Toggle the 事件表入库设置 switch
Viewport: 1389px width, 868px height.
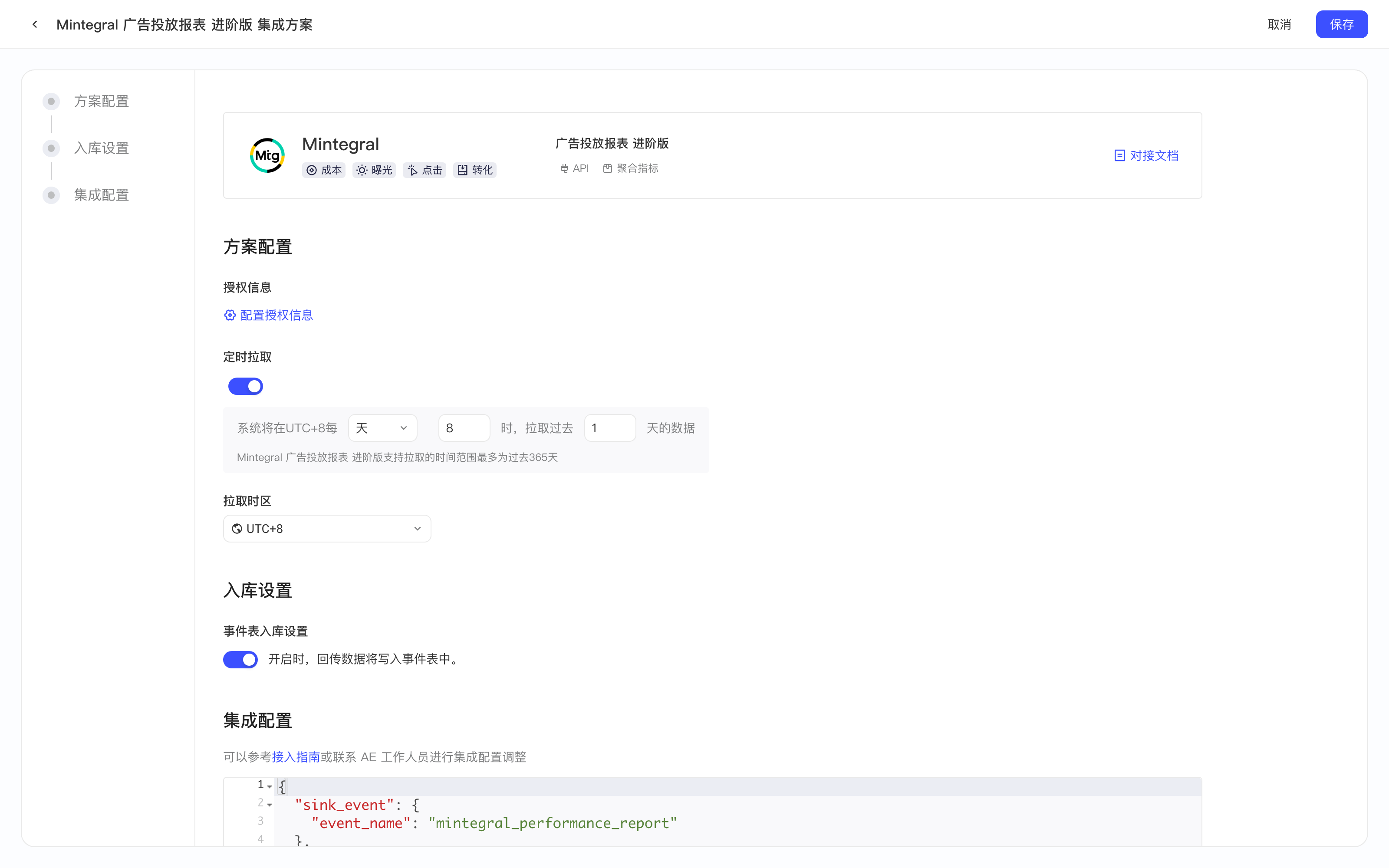coord(240,660)
